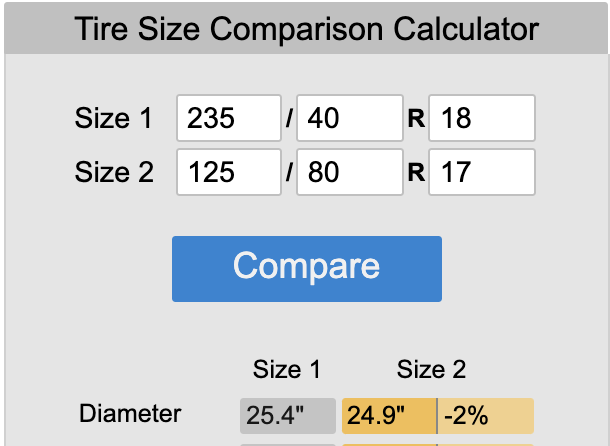
Task: Click the Size 1 width field showing 235
Action: [229, 118]
